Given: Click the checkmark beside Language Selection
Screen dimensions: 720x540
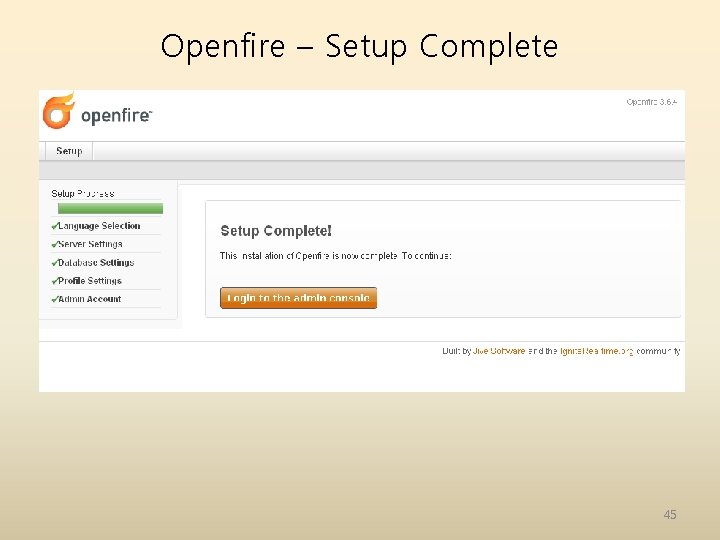Looking at the screenshot, I should pos(55,226).
